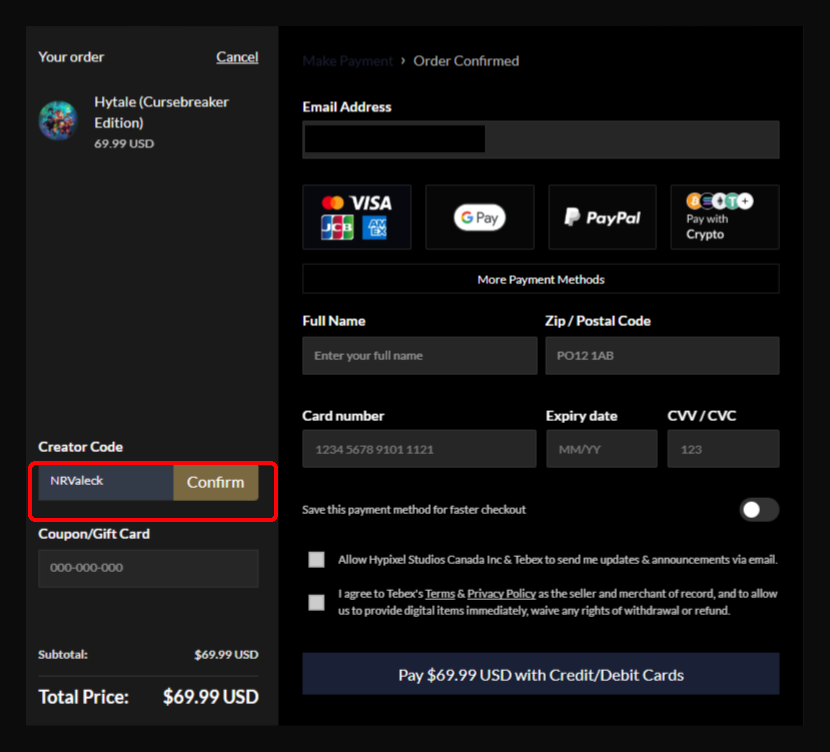This screenshot has width=830, height=752.
Task: Open More Payment Methods
Action: tap(540, 279)
